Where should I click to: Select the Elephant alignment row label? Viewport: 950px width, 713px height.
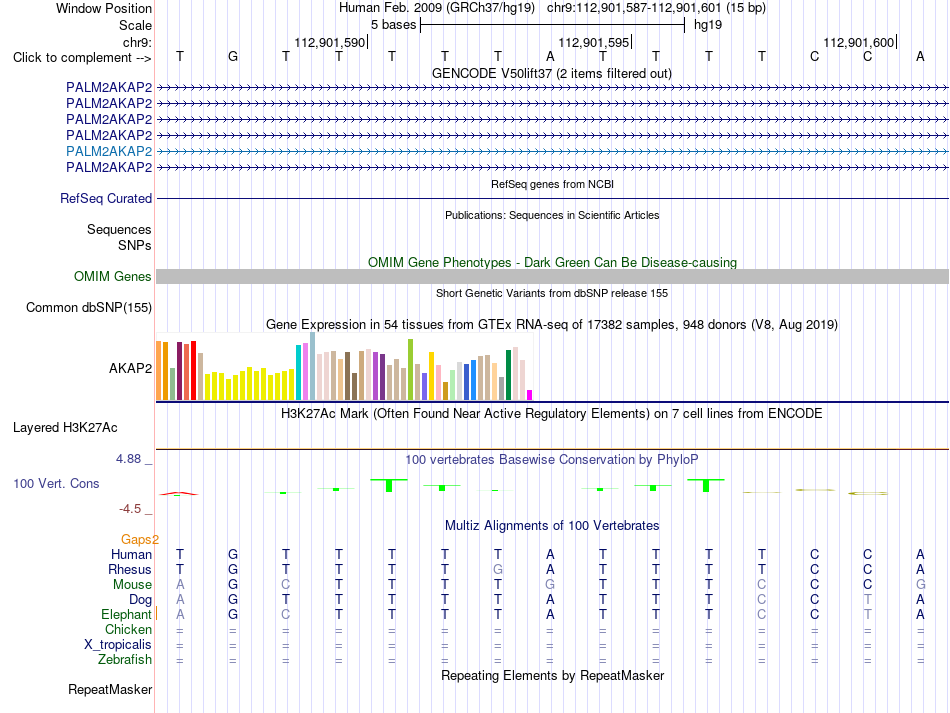coord(127,615)
